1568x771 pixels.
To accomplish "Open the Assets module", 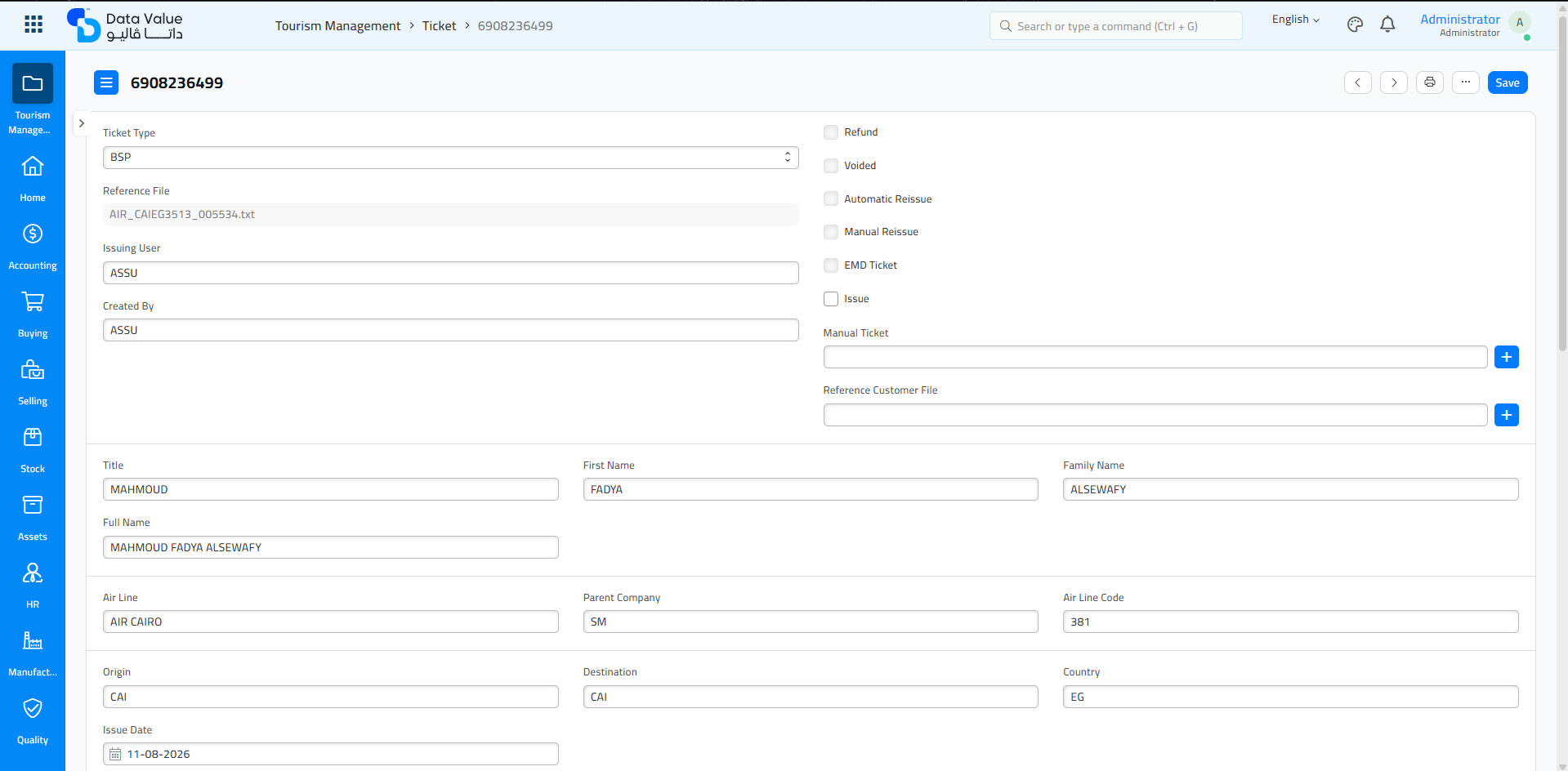I will point(33,518).
